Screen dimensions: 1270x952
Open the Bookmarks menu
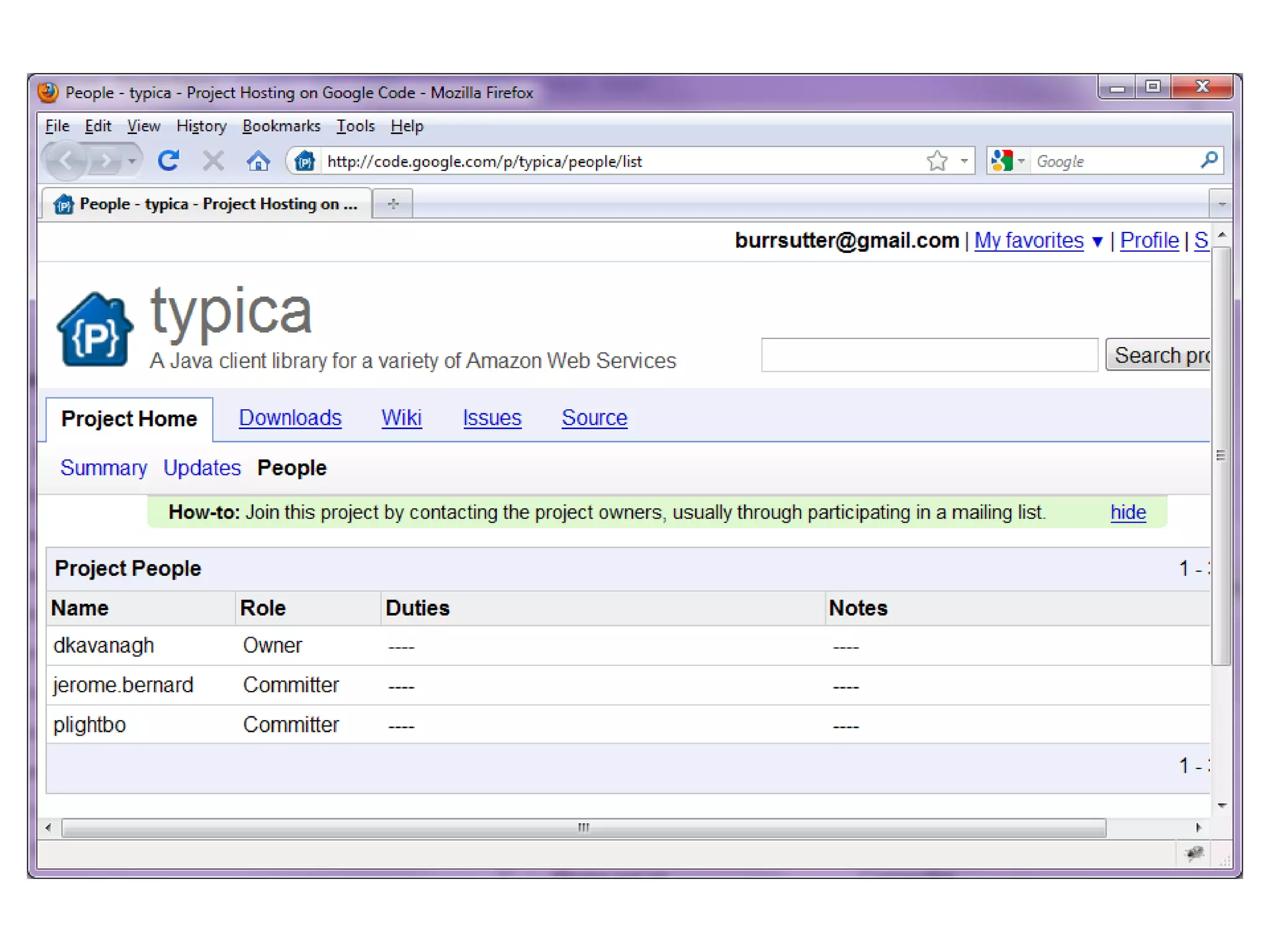pyautogui.click(x=281, y=126)
